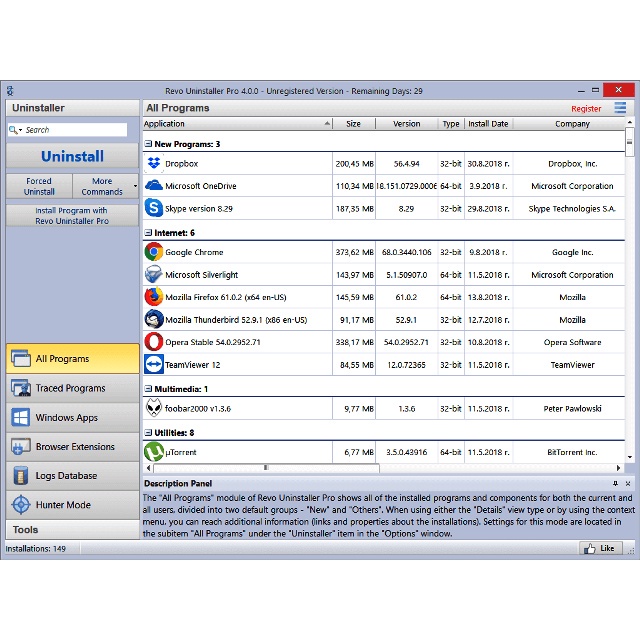Collapse the New Programs group

point(148,144)
